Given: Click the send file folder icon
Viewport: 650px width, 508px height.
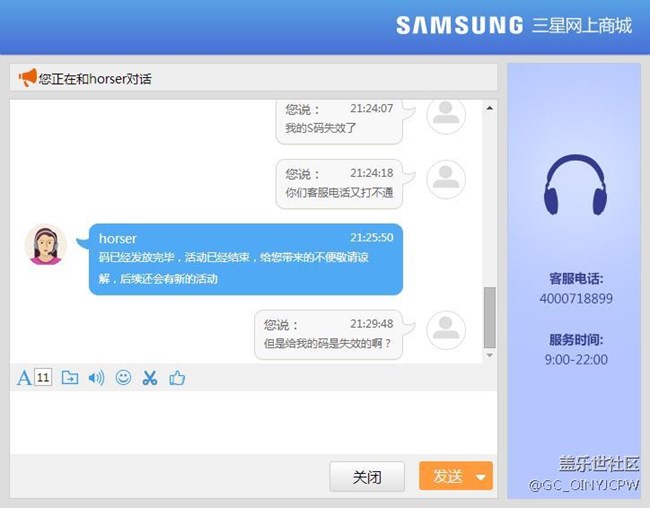Looking at the screenshot, I should tap(70, 377).
